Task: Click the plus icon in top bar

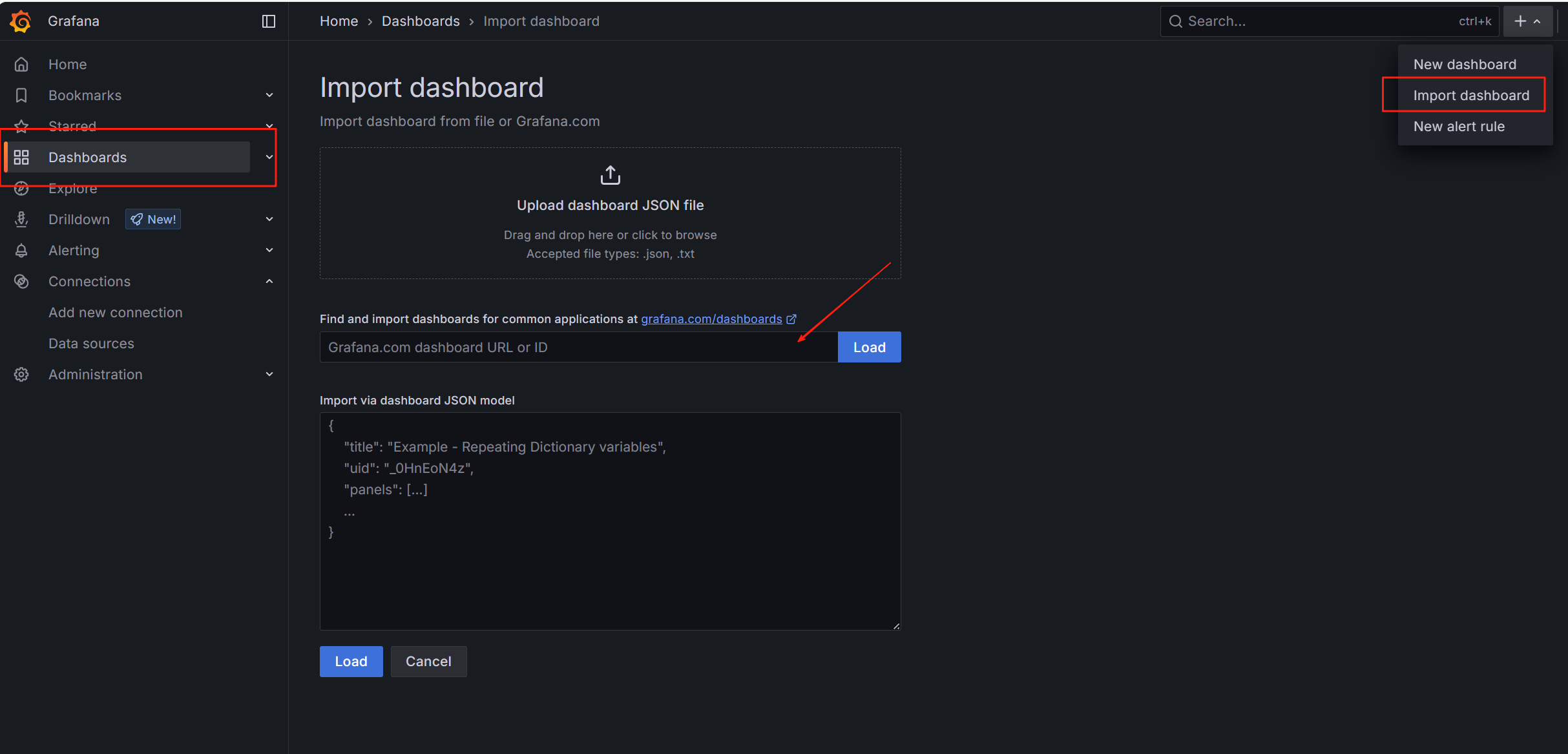Action: [1520, 21]
